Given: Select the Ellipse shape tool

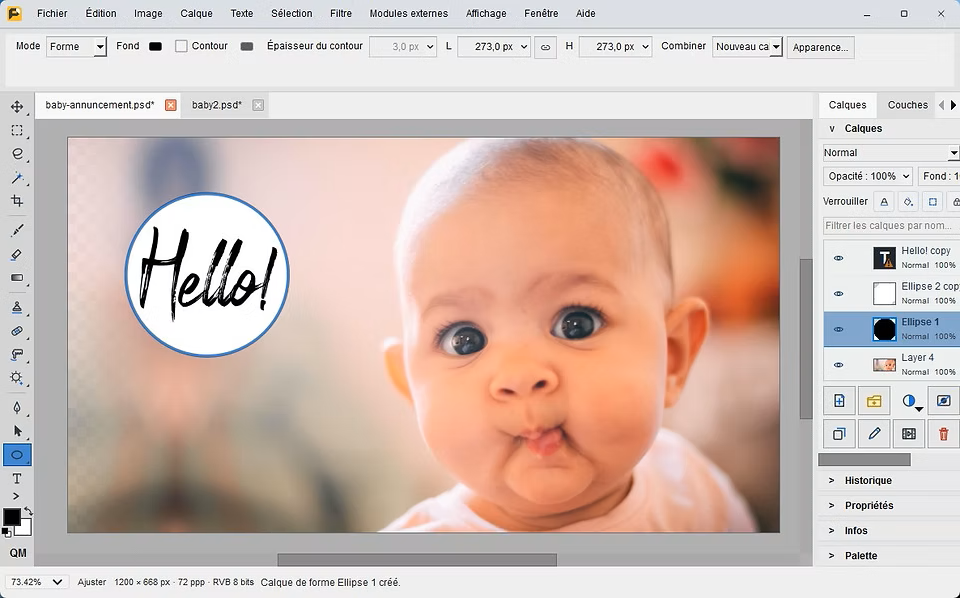Looking at the screenshot, I should [x=17, y=455].
